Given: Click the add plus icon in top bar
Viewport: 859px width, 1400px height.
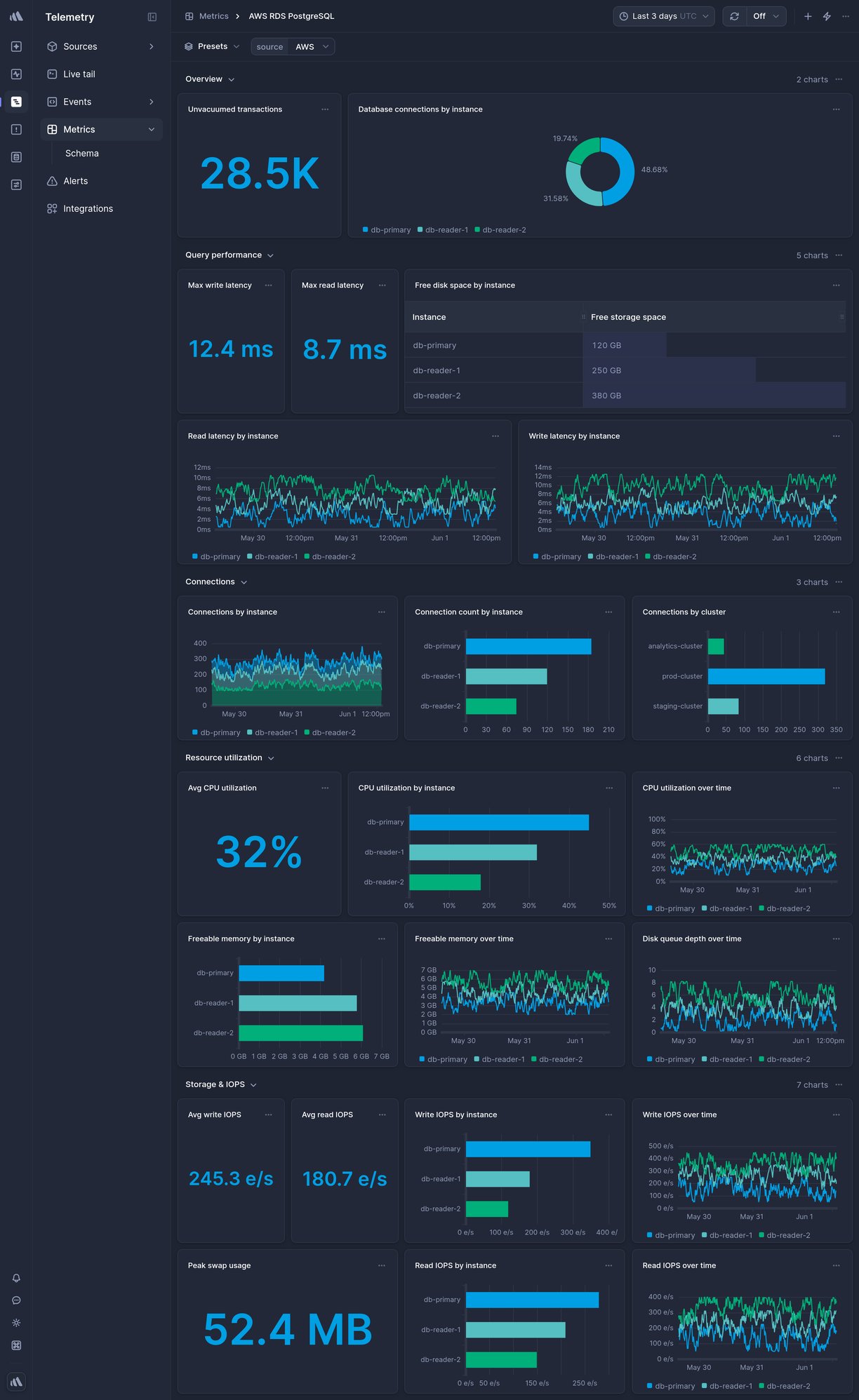Looking at the screenshot, I should tap(808, 16).
